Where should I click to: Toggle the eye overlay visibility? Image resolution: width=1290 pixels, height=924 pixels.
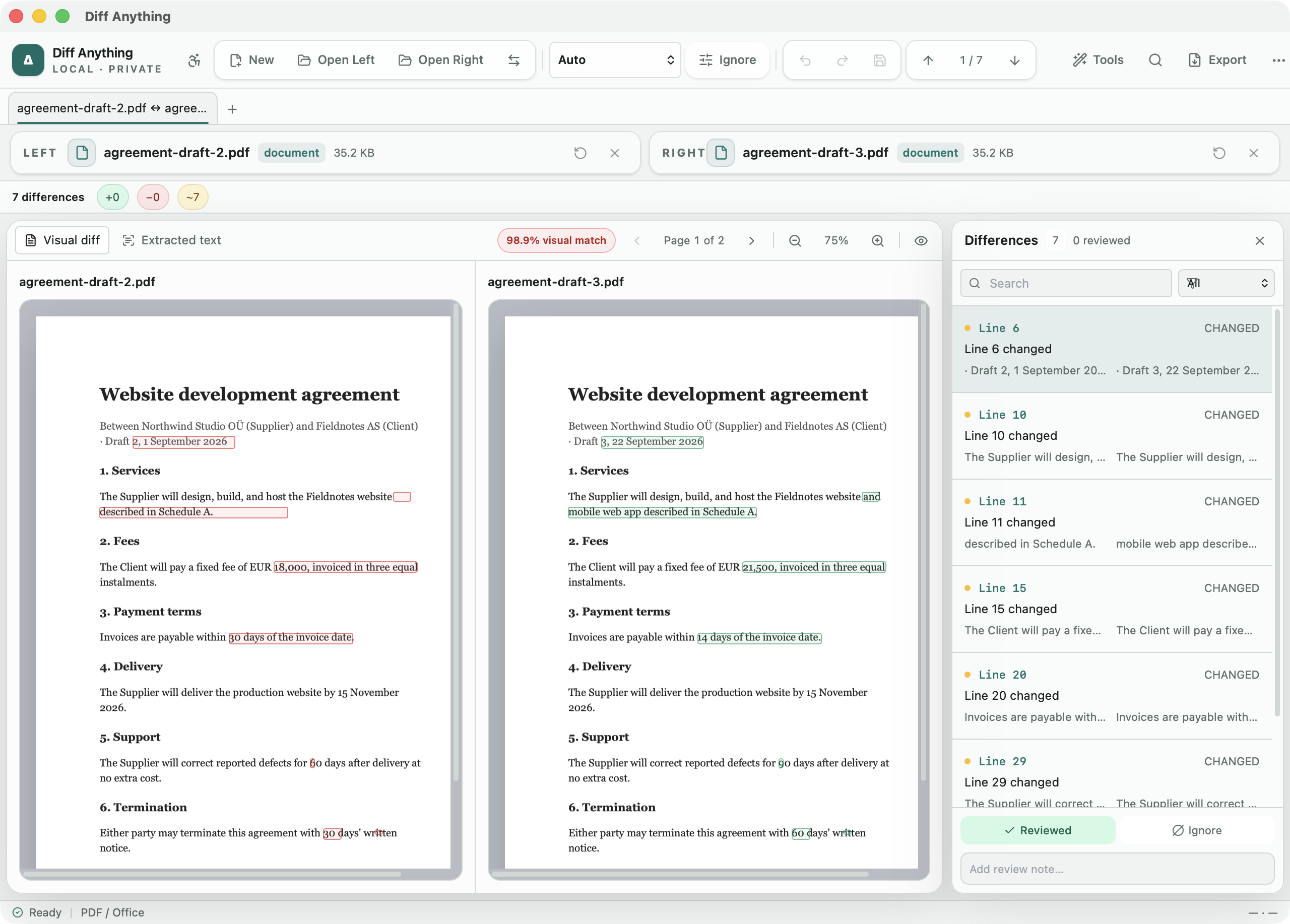[921, 240]
